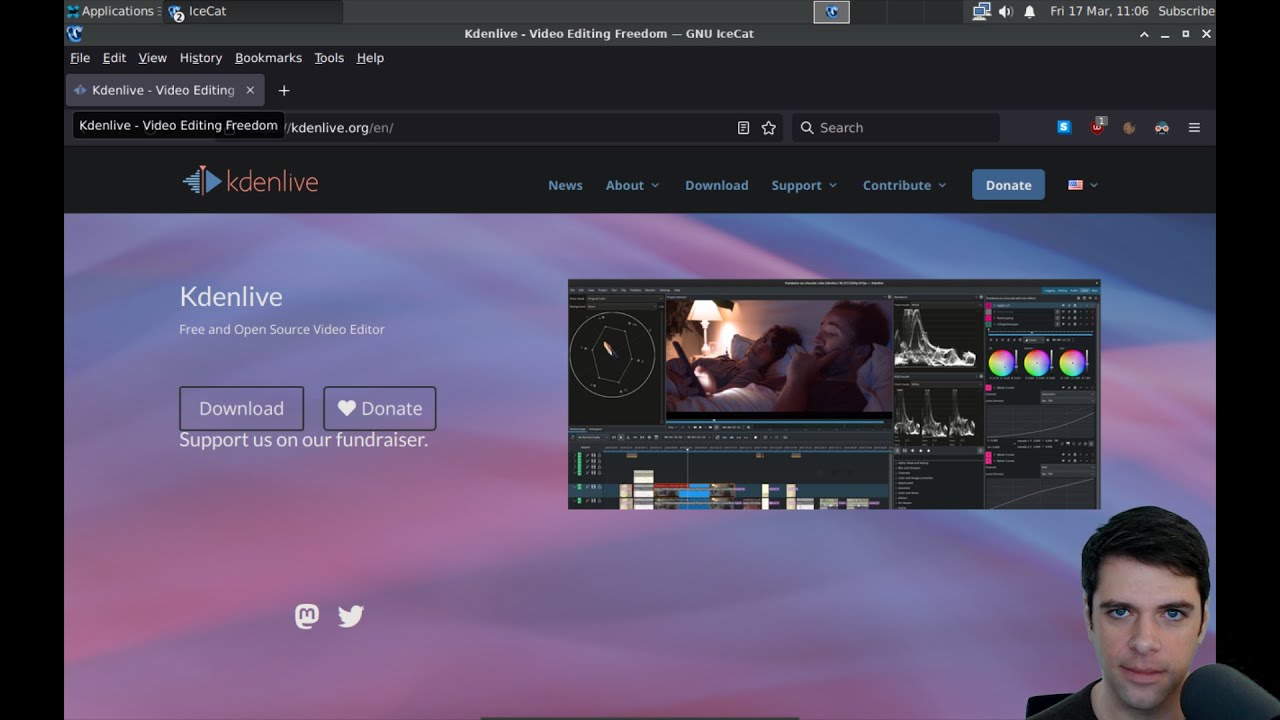Open the Applications menu in the panel
1280x720 pixels.
108,11
